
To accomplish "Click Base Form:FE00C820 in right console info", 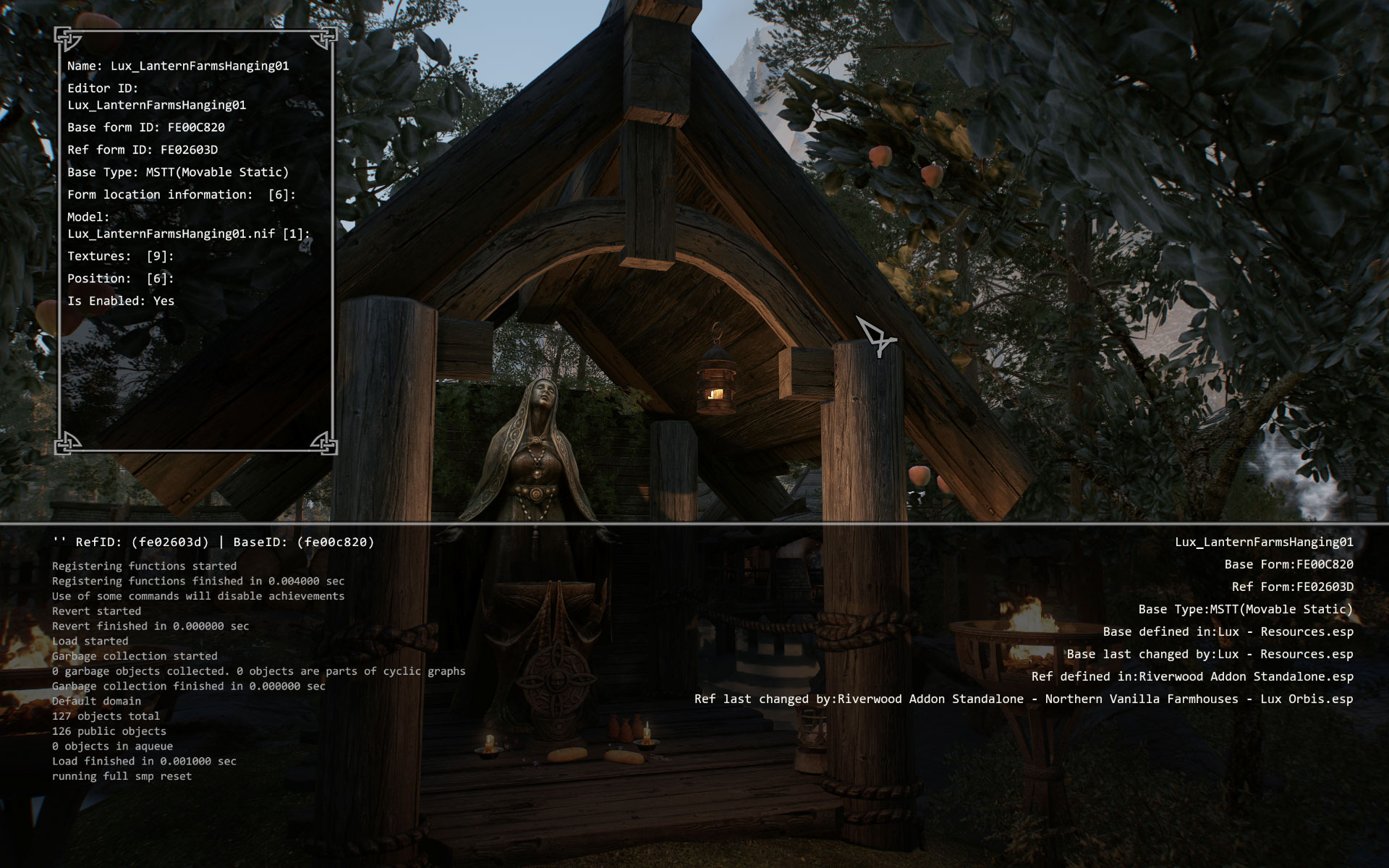I will coord(1288,564).
